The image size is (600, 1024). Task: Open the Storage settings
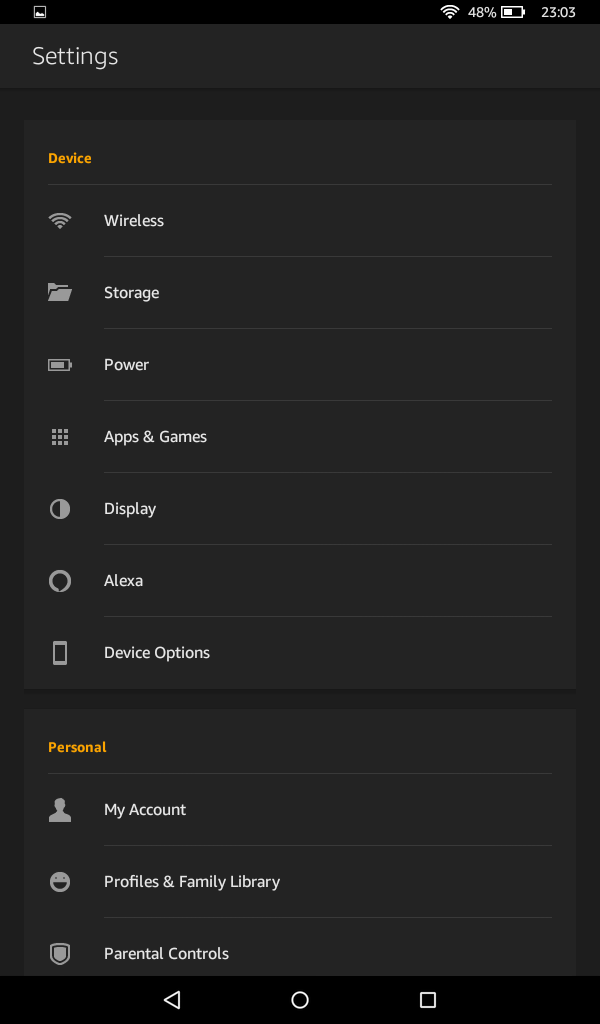pyautogui.click(x=132, y=293)
